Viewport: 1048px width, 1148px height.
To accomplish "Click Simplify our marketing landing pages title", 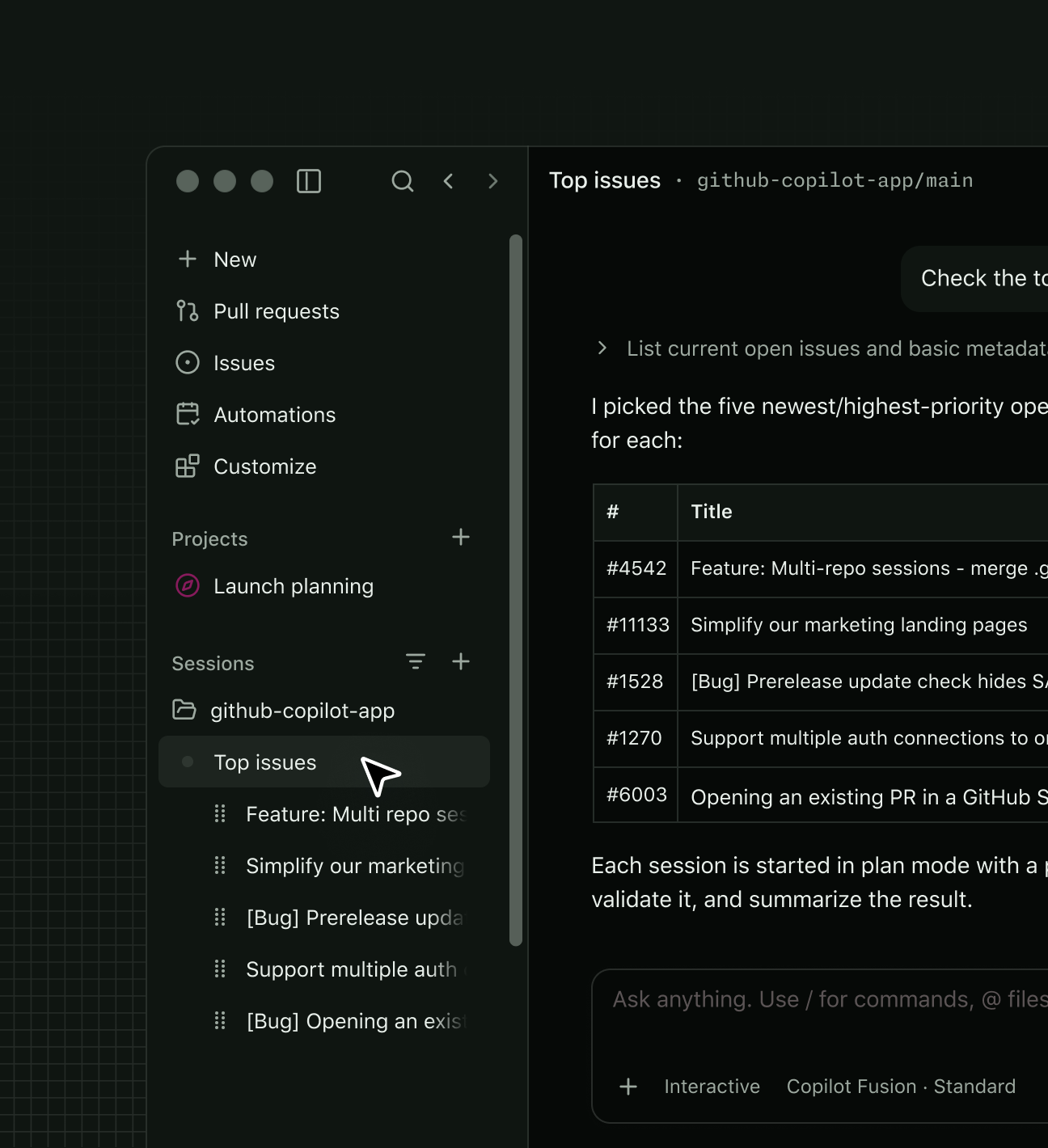I will click(x=859, y=625).
